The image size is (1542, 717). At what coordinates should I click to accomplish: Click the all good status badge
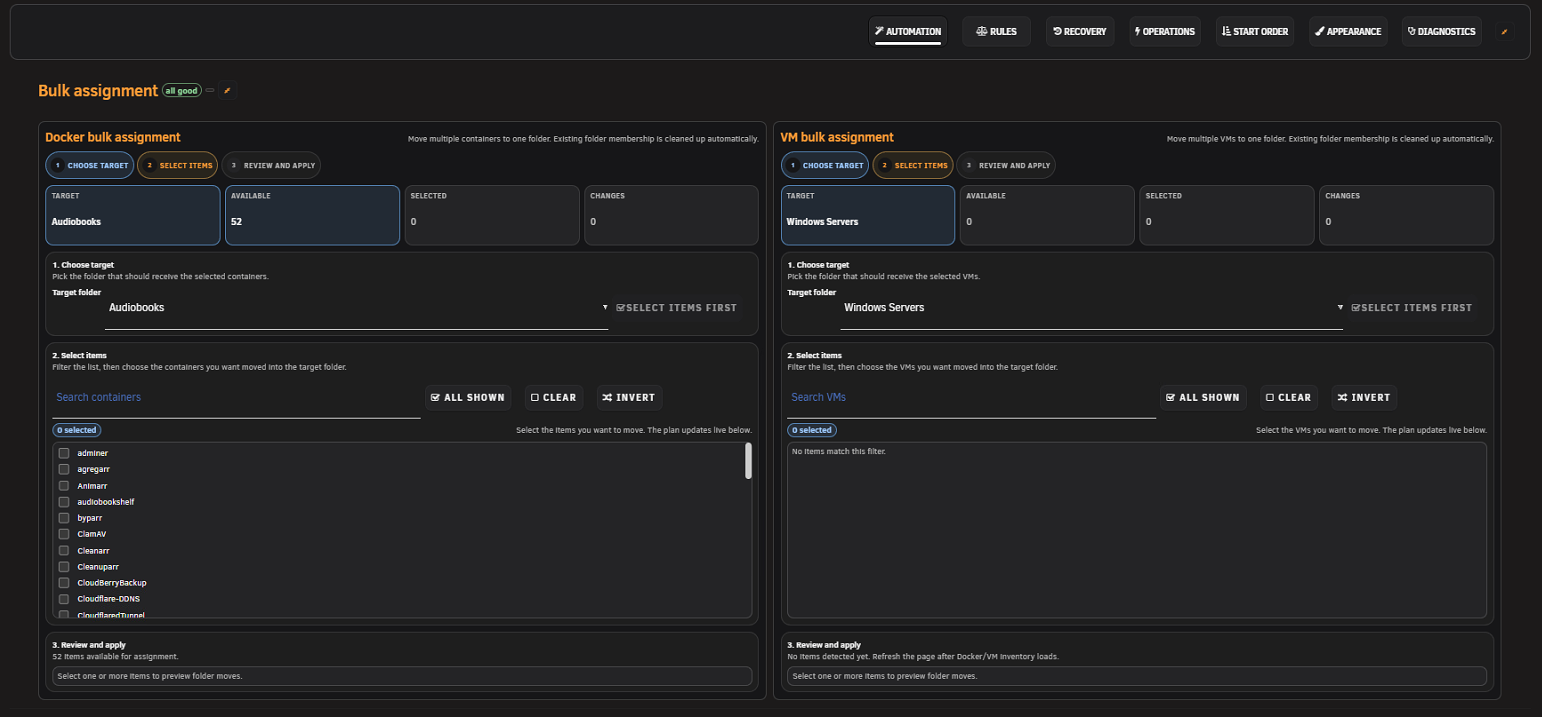click(x=182, y=91)
